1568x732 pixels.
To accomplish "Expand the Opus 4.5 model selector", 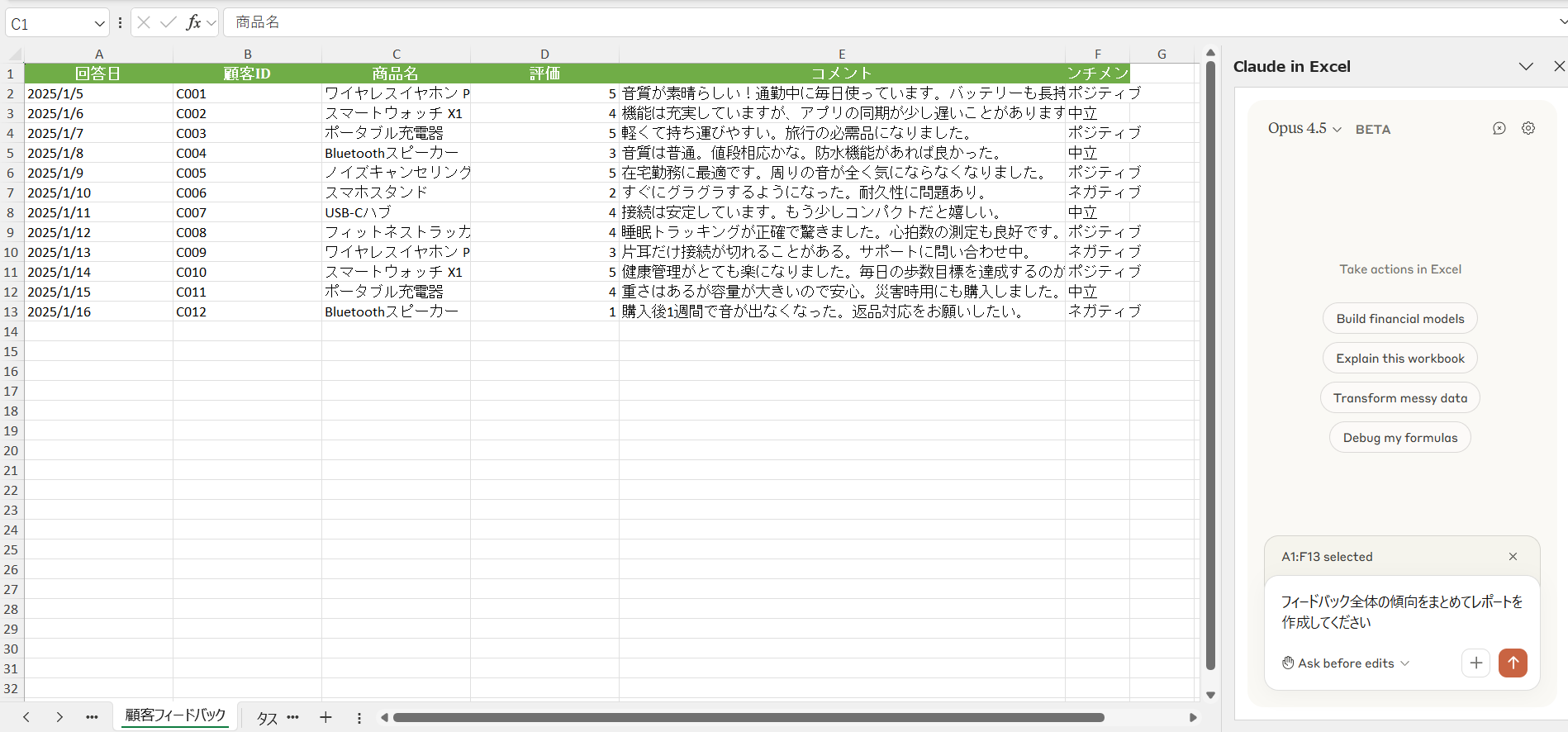I will coord(1304,129).
